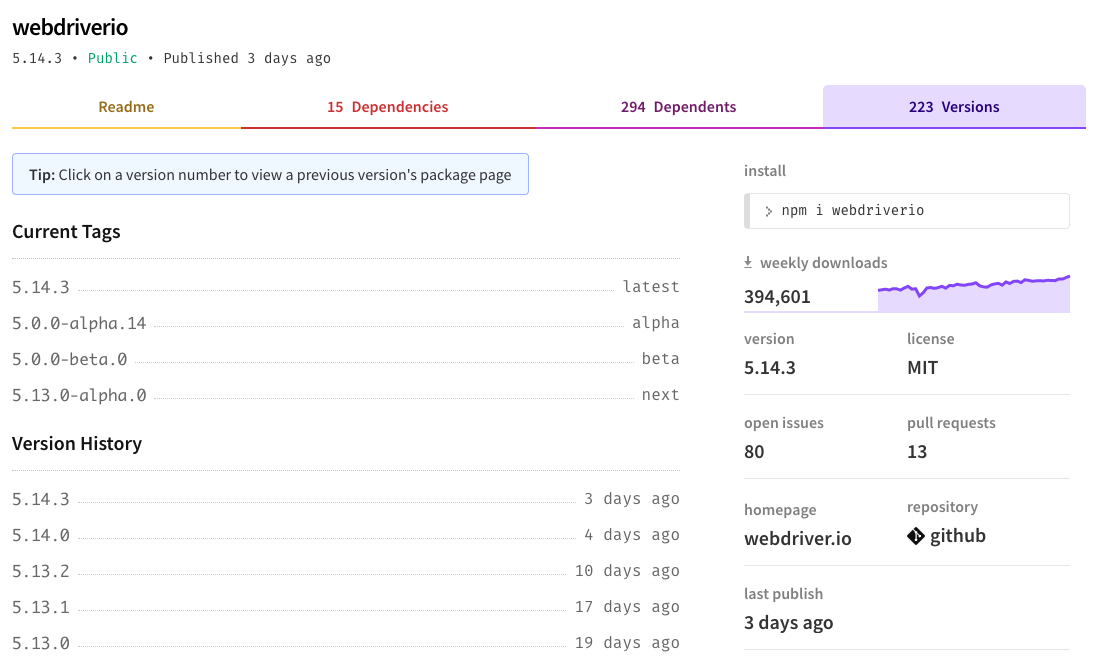Click the open issues count 80
Image resolution: width=1096 pixels, height=666 pixels.
pyautogui.click(x=754, y=451)
